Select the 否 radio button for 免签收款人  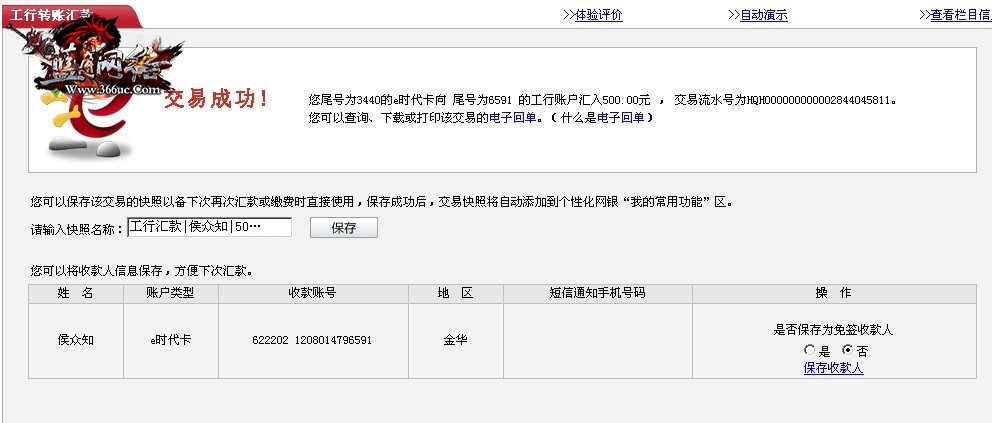click(x=848, y=351)
